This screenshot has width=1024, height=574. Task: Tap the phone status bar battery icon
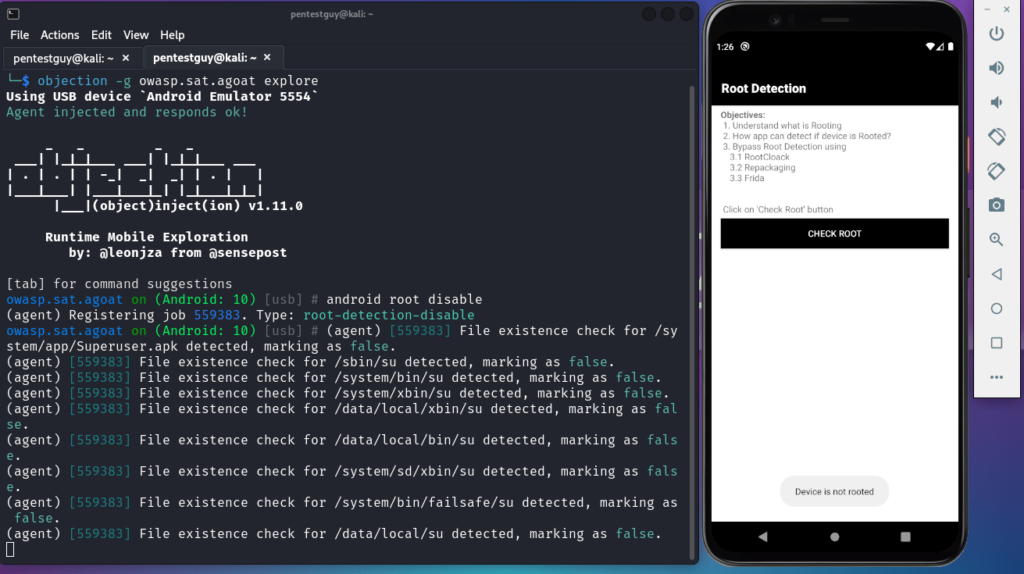[x=950, y=46]
